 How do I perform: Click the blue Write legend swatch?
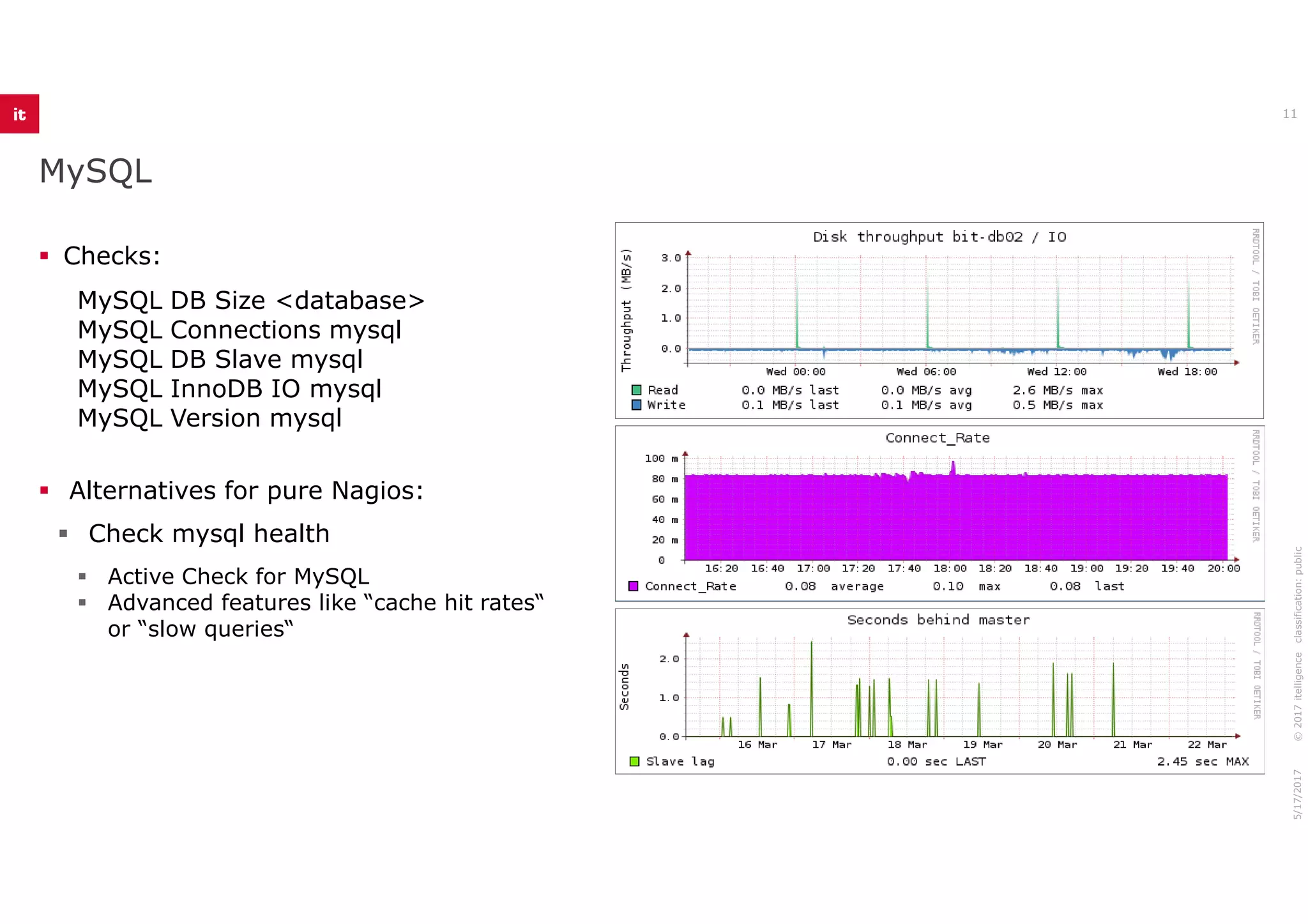tap(636, 405)
